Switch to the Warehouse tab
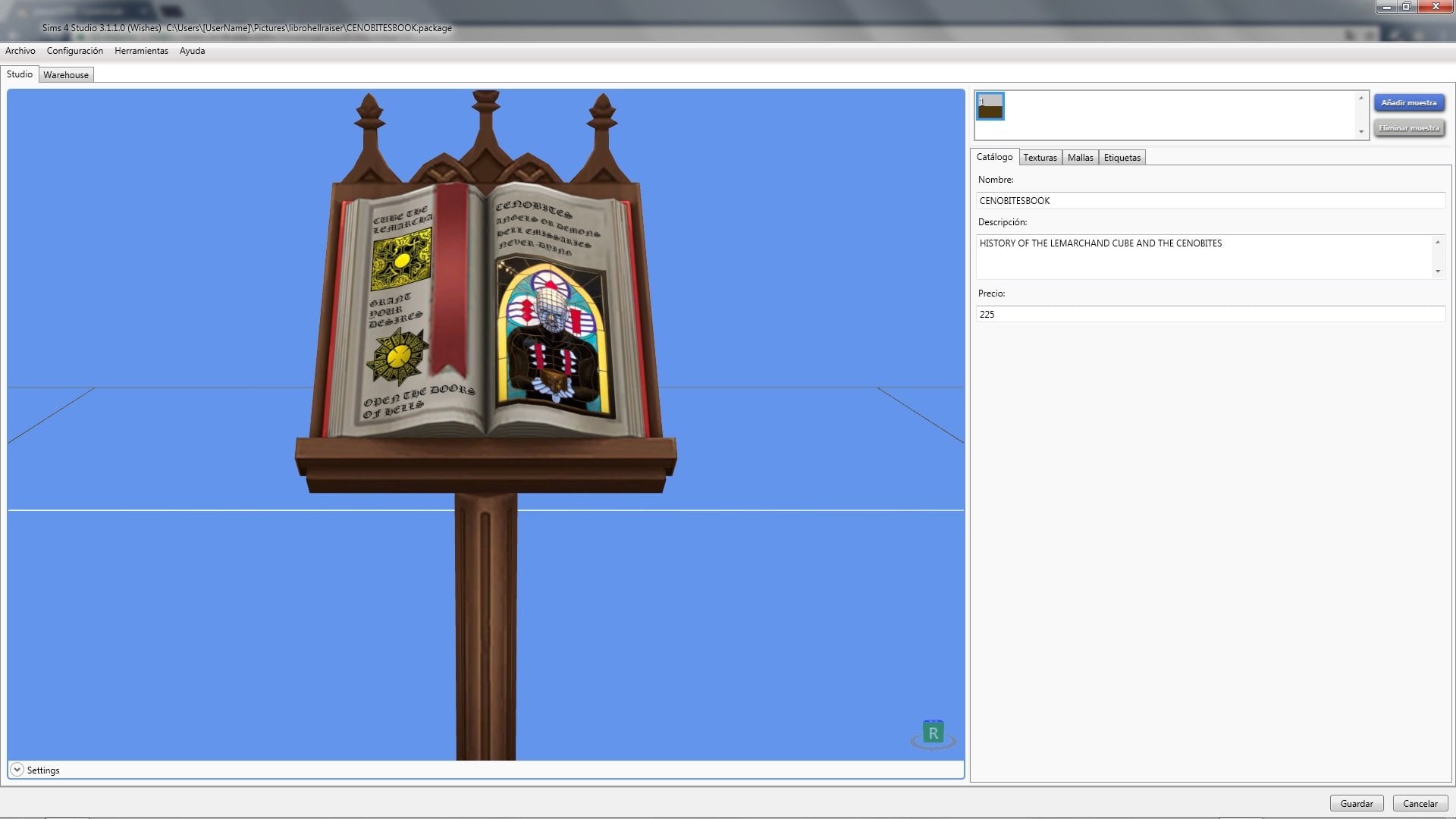Viewport: 1456px width, 819px height. click(66, 75)
